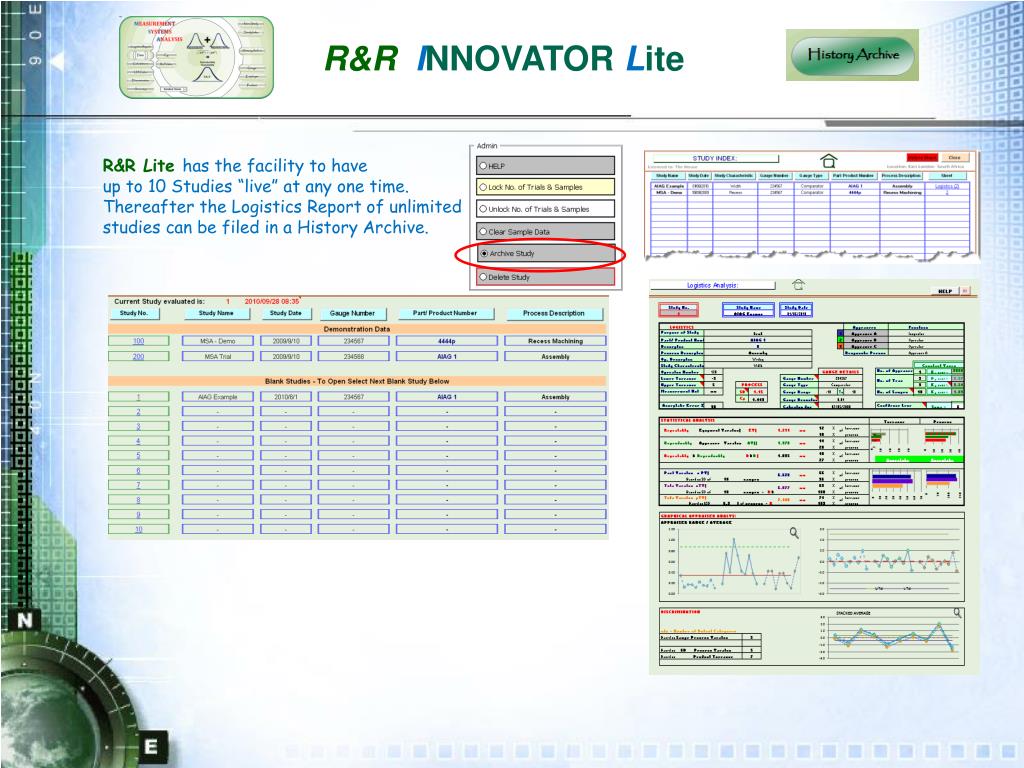This screenshot has height=768, width=1024.
Task: Open study number 1 link
Action: (x=138, y=397)
